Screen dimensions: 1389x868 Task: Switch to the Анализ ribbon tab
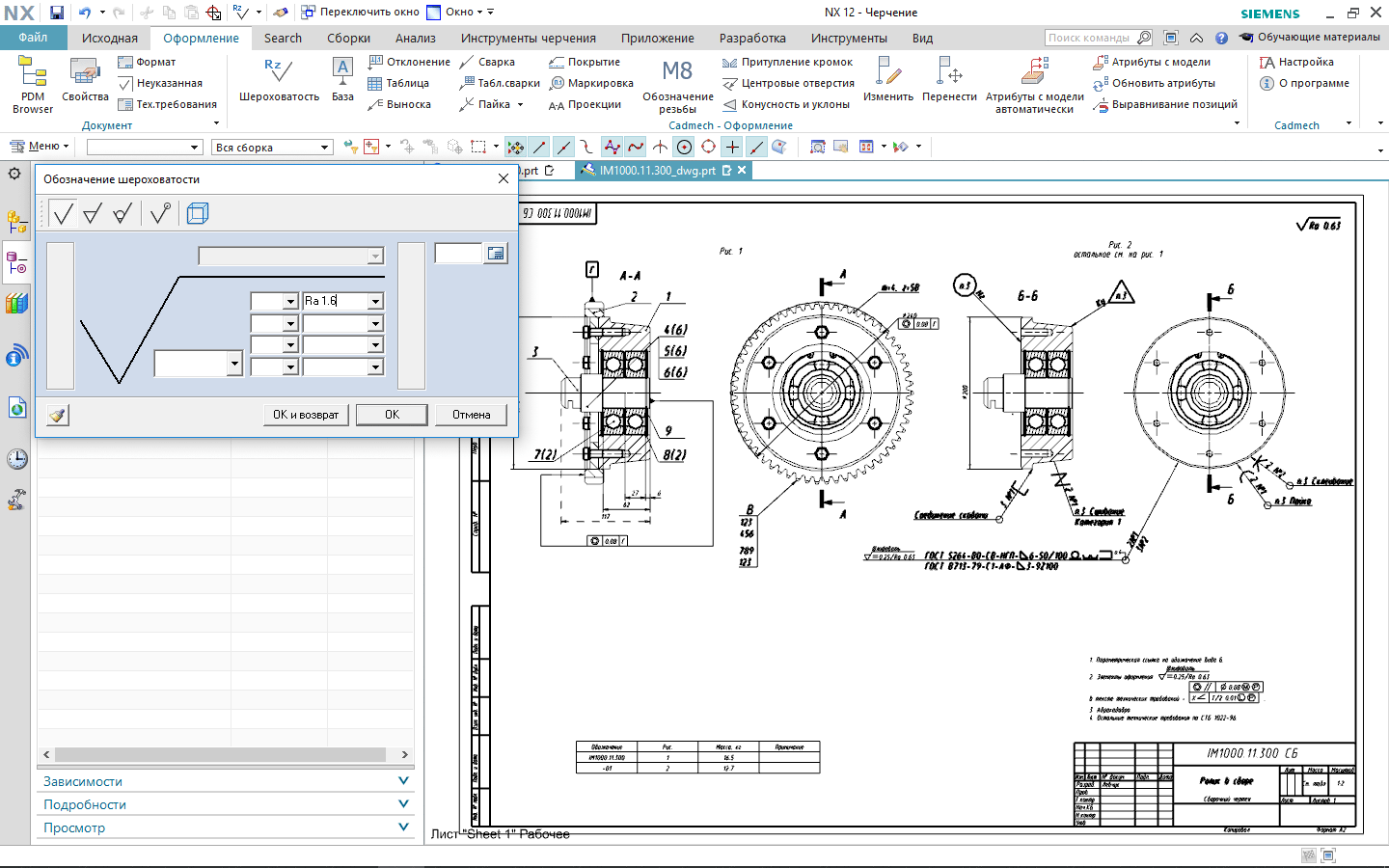[415, 39]
